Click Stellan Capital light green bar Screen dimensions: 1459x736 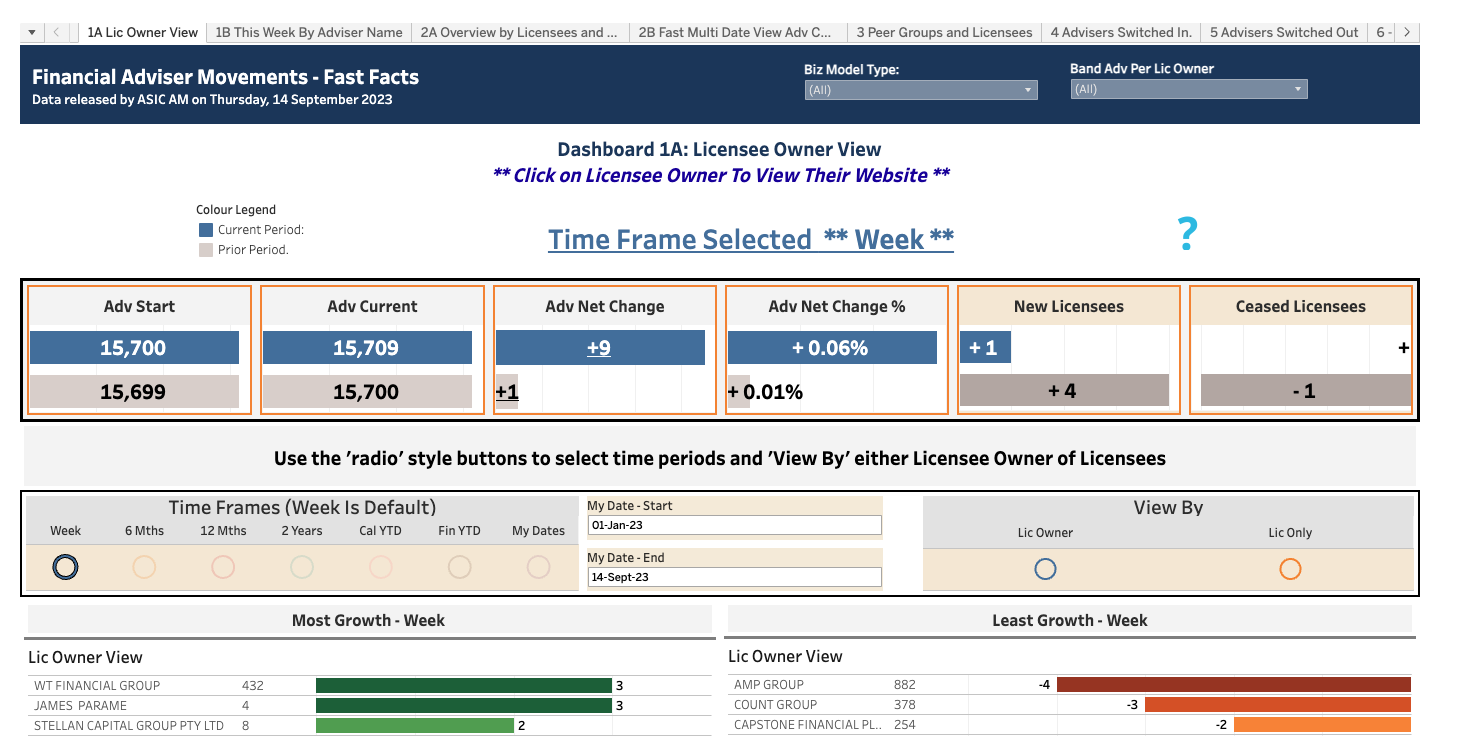tap(415, 725)
